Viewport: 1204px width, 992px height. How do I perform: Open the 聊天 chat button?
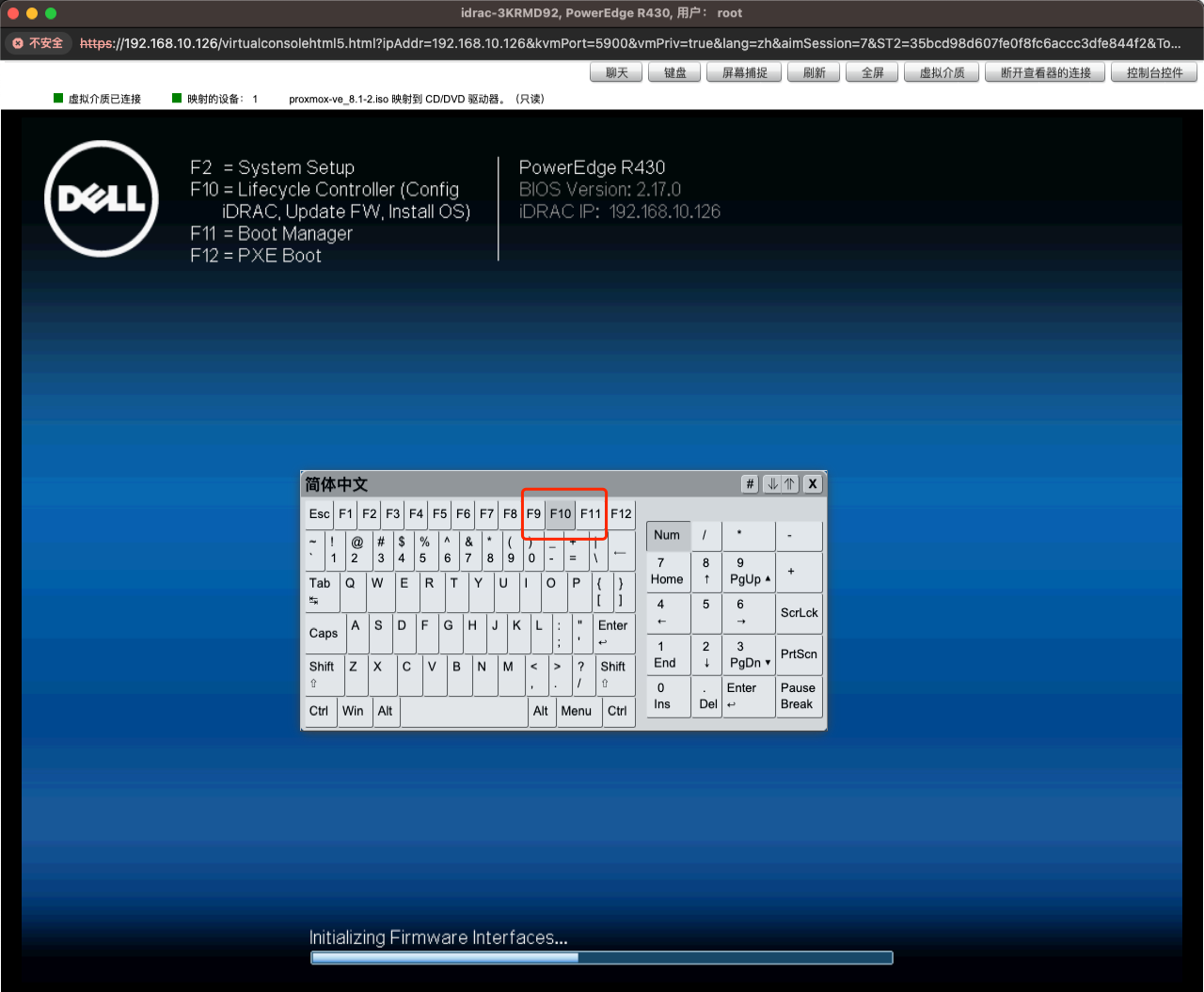pos(616,72)
